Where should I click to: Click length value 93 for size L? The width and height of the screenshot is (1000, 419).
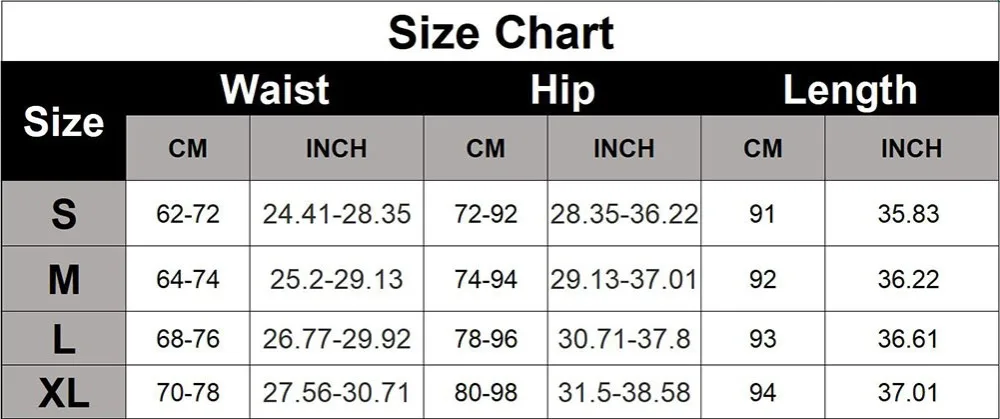(x=762, y=339)
